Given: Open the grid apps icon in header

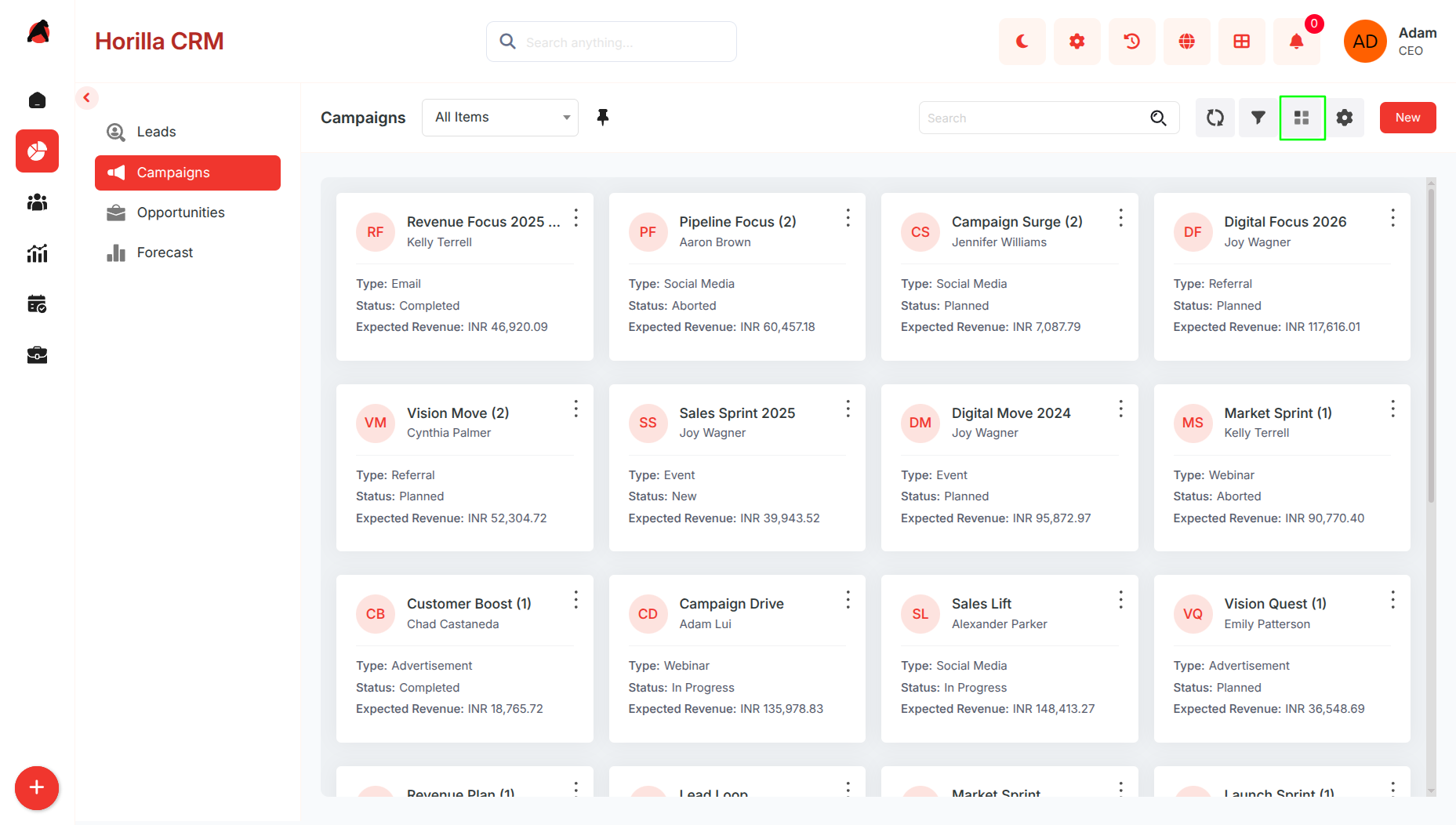Looking at the screenshot, I should click(1241, 42).
